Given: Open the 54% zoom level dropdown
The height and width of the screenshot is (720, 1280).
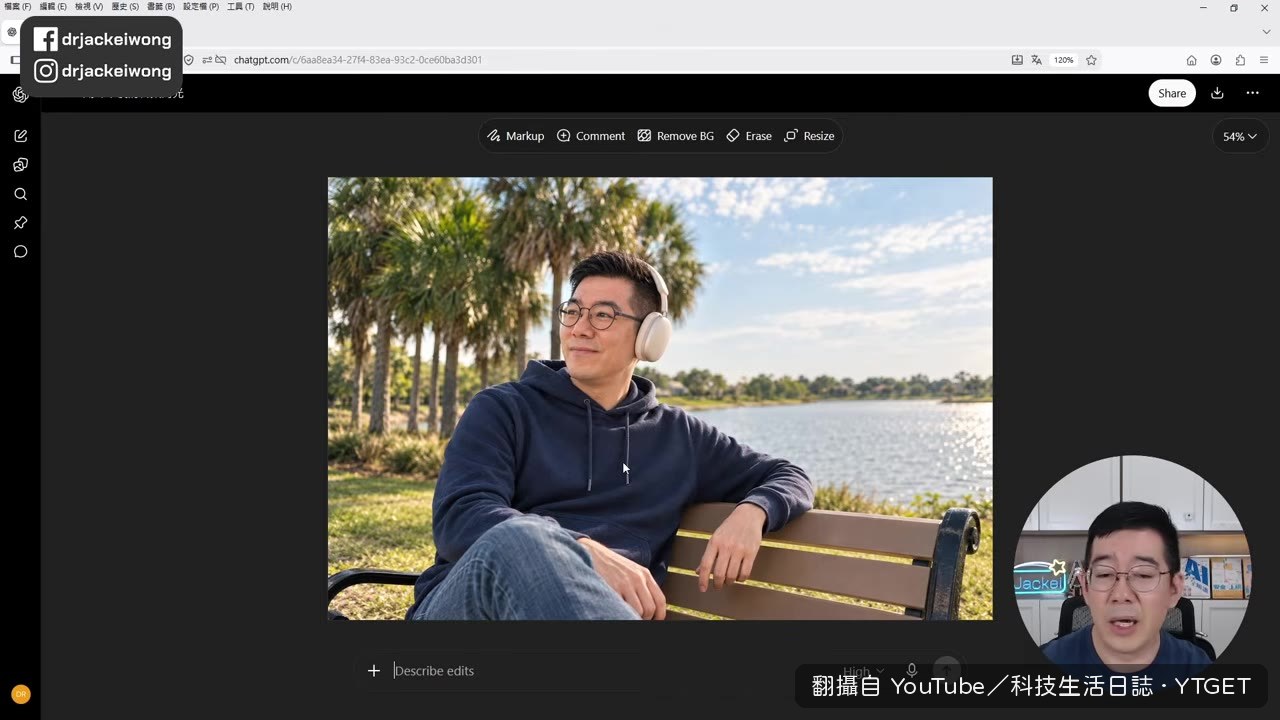Looking at the screenshot, I should [x=1240, y=137].
